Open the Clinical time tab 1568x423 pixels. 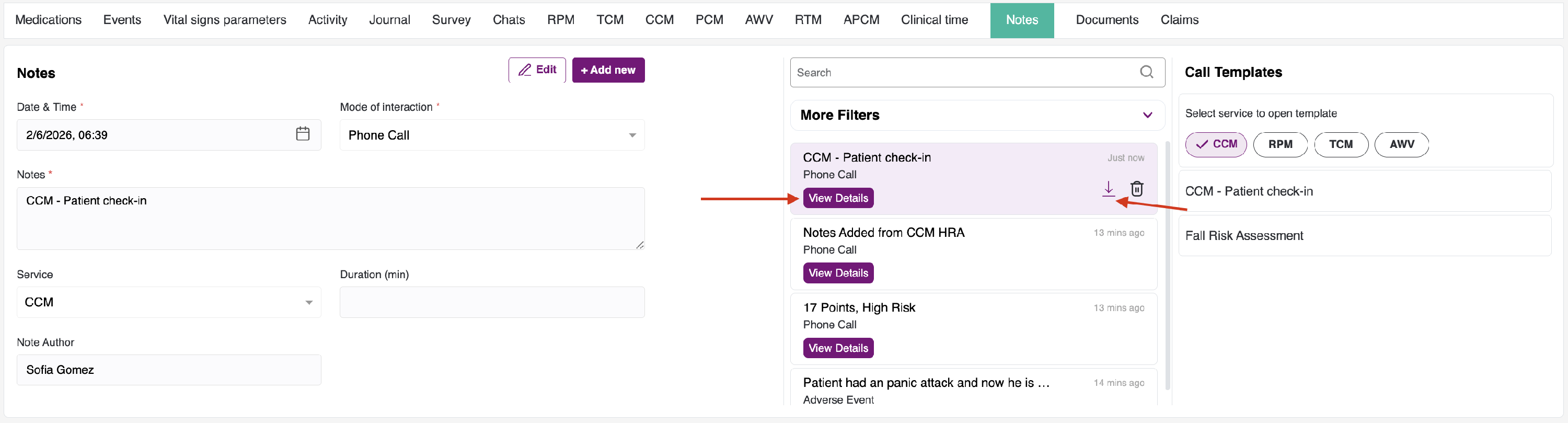coord(933,20)
